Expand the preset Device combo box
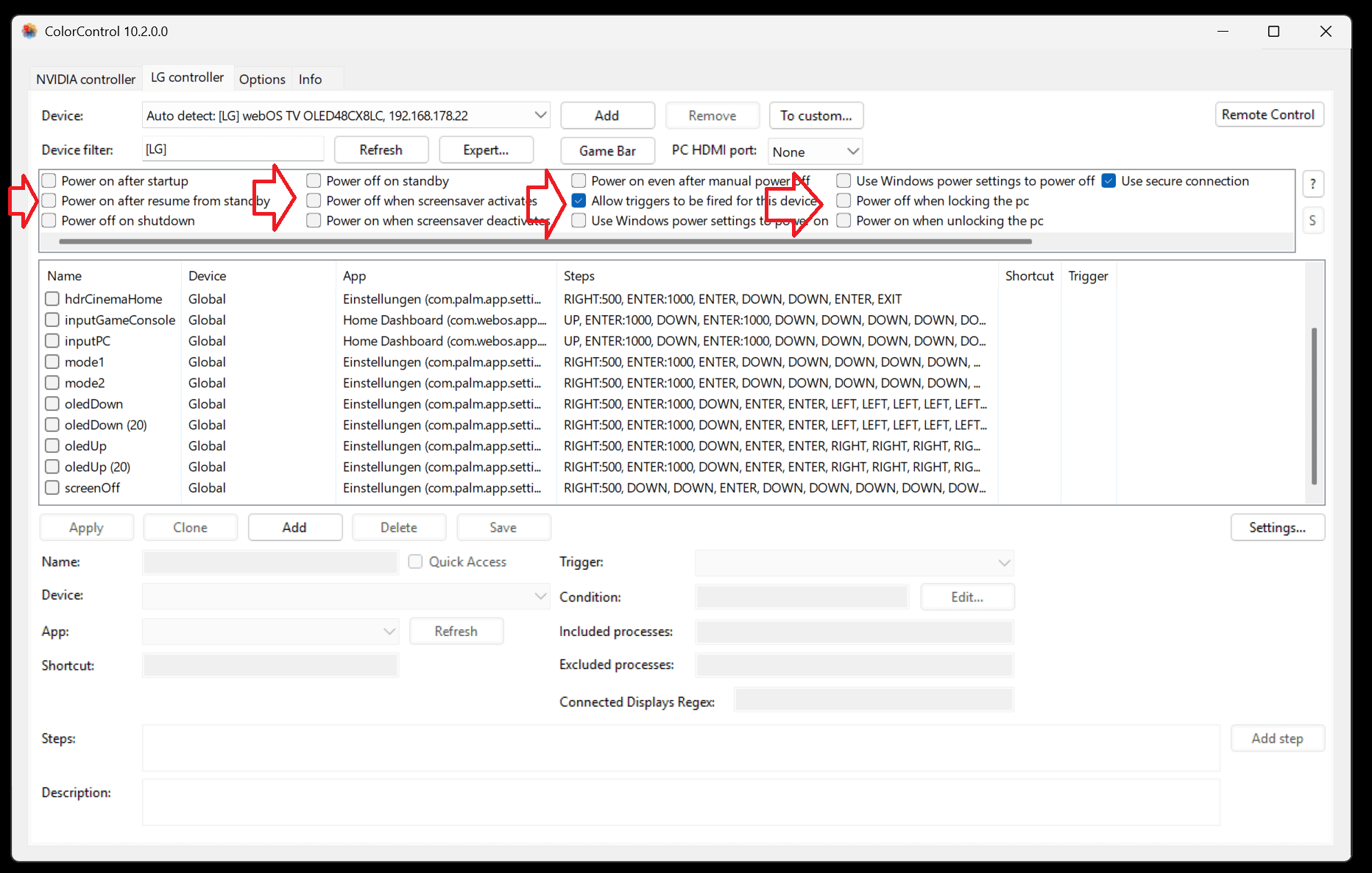 pyautogui.click(x=346, y=595)
